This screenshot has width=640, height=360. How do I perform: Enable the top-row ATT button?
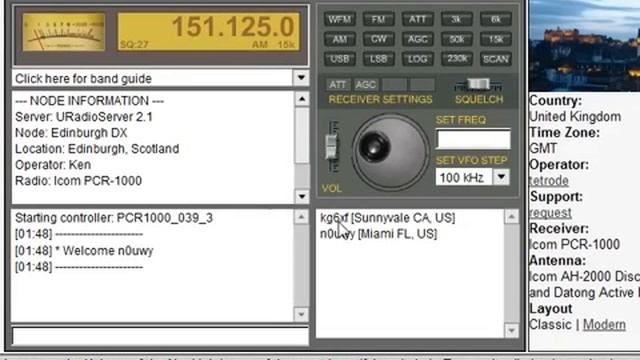click(x=417, y=19)
